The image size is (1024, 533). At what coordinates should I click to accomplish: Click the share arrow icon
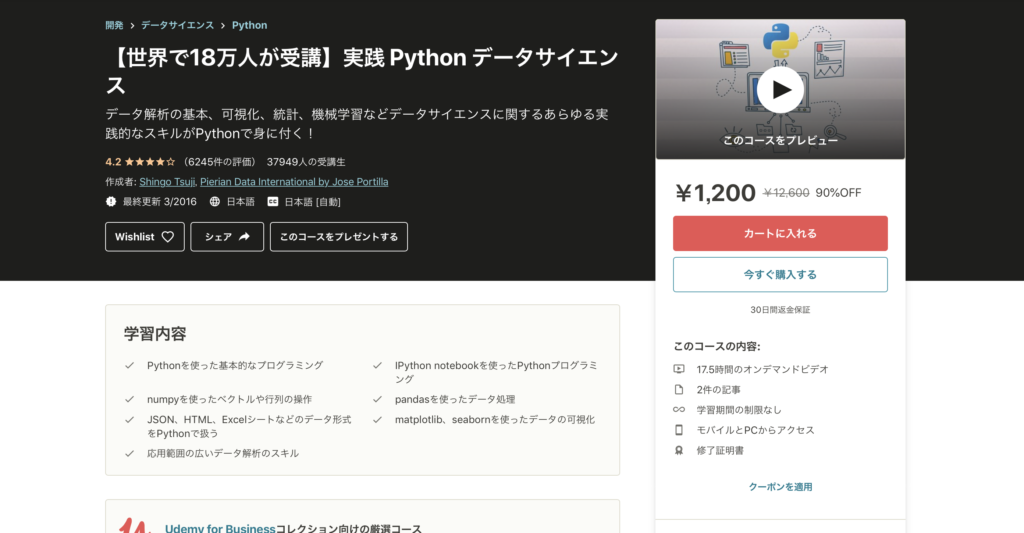click(x=245, y=237)
